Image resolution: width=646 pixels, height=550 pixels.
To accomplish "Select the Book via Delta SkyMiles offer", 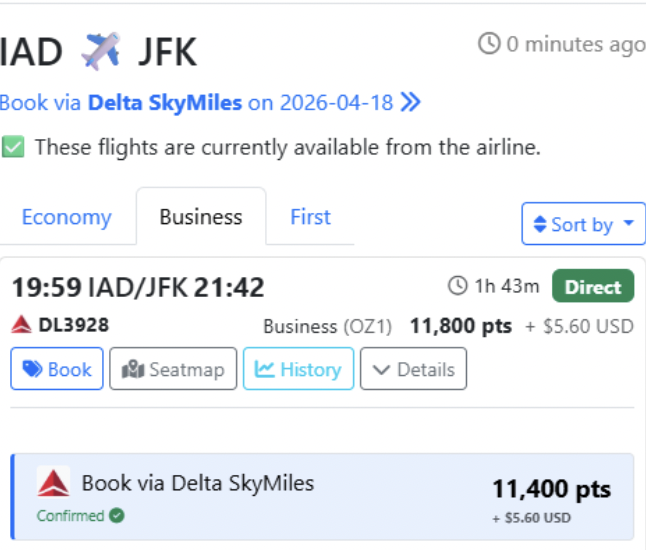I will tap(322, 497).
